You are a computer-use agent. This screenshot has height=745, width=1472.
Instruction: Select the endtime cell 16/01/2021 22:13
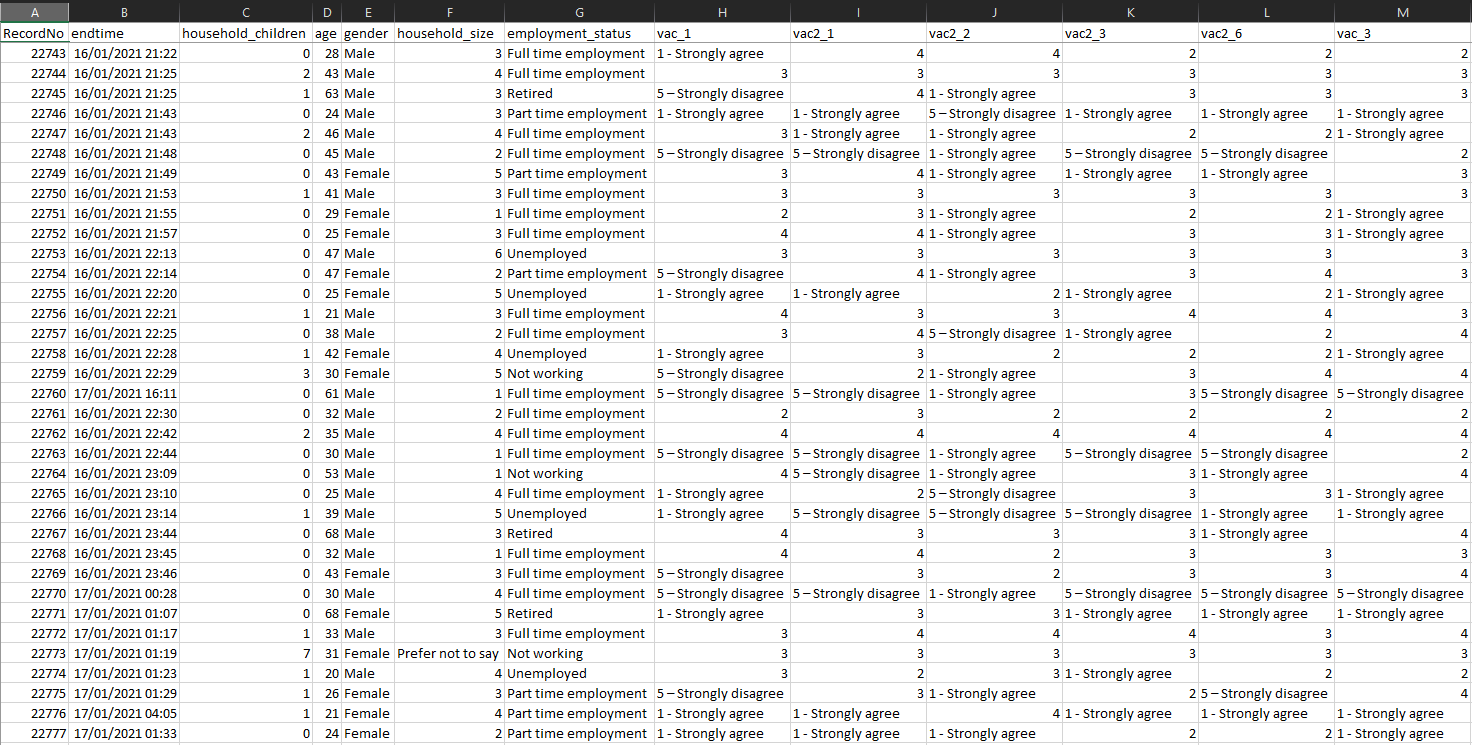click(124, 253)
